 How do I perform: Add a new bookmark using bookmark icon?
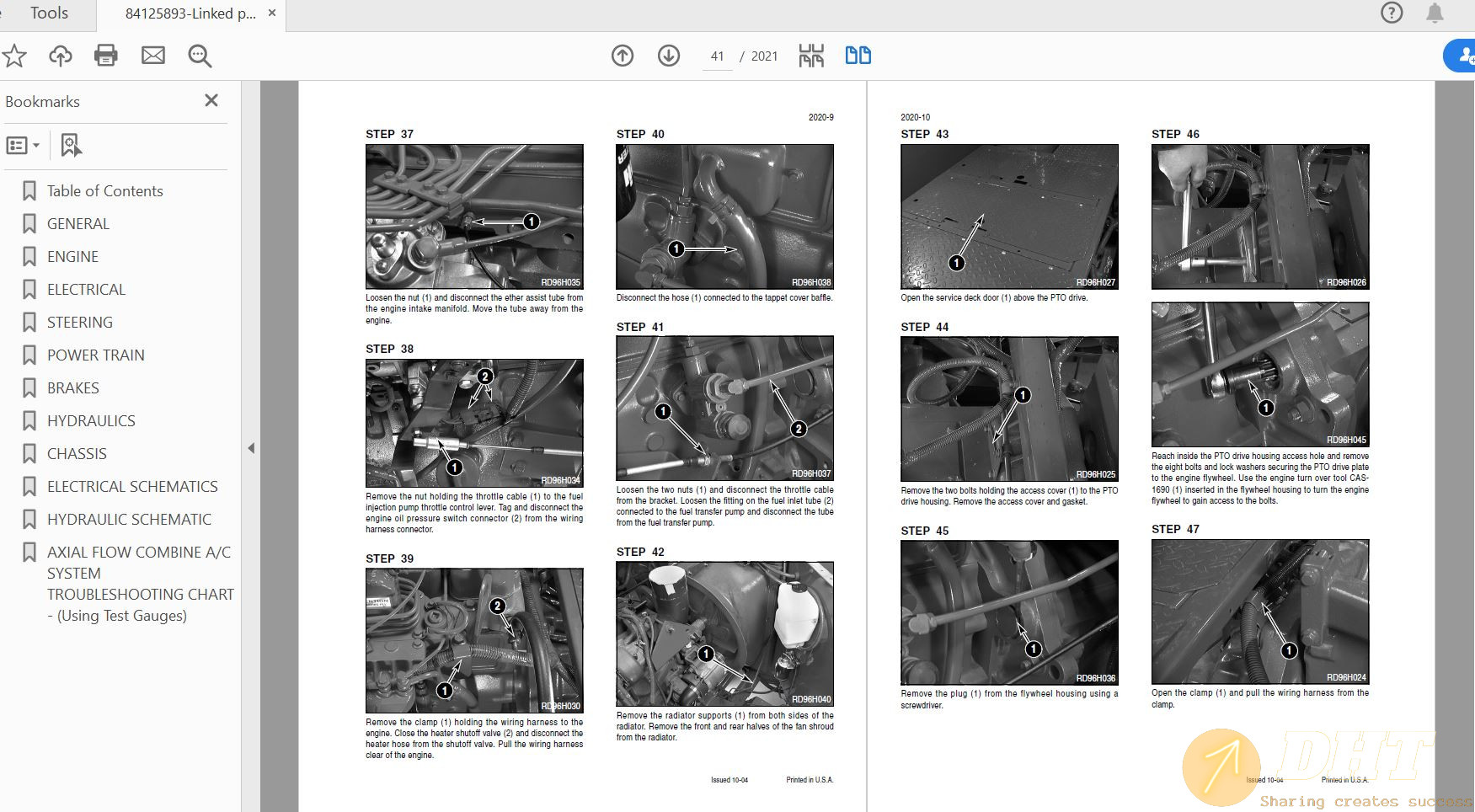[x=71, y=146]
